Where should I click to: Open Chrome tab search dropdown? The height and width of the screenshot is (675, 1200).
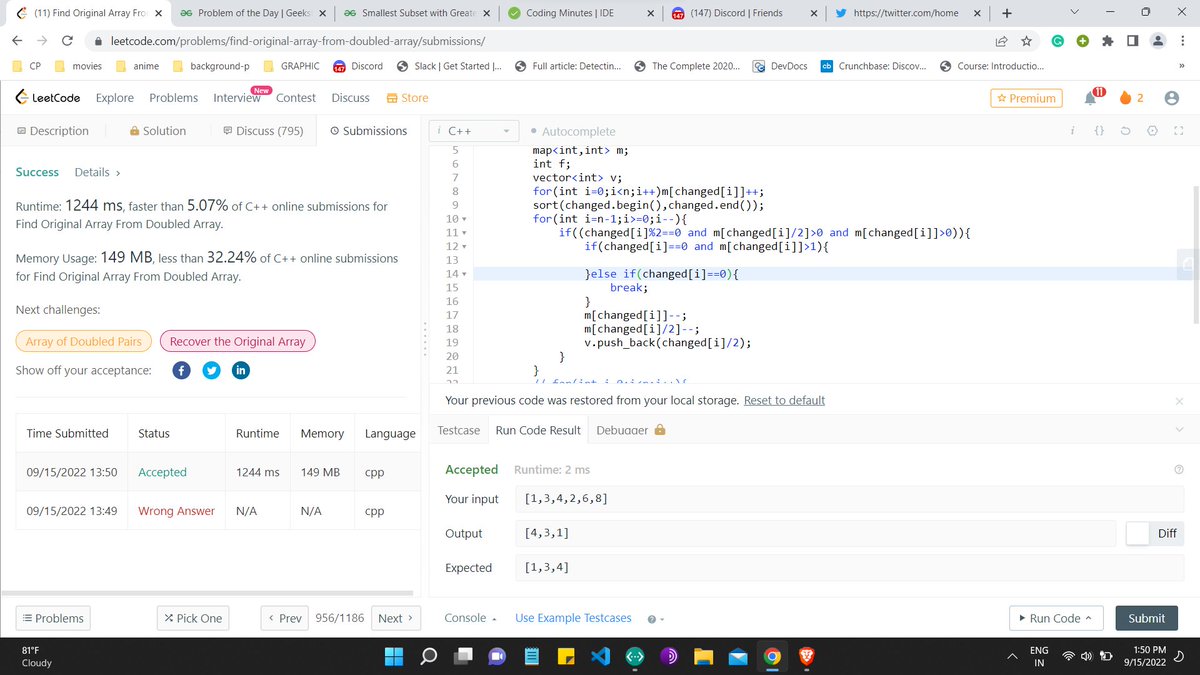coord(1073,13)
